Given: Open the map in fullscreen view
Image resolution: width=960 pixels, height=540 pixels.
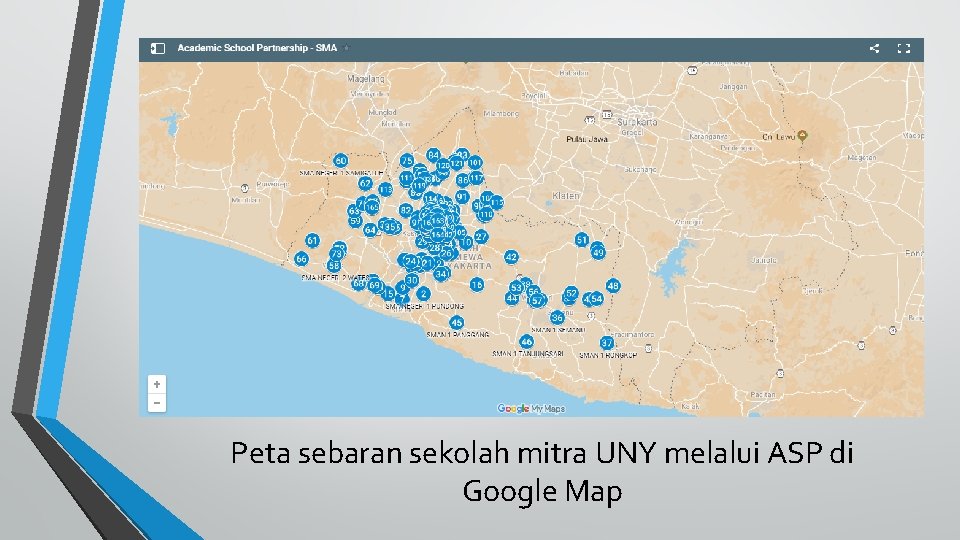Looking at the screenshot, I should click(904, 48).
